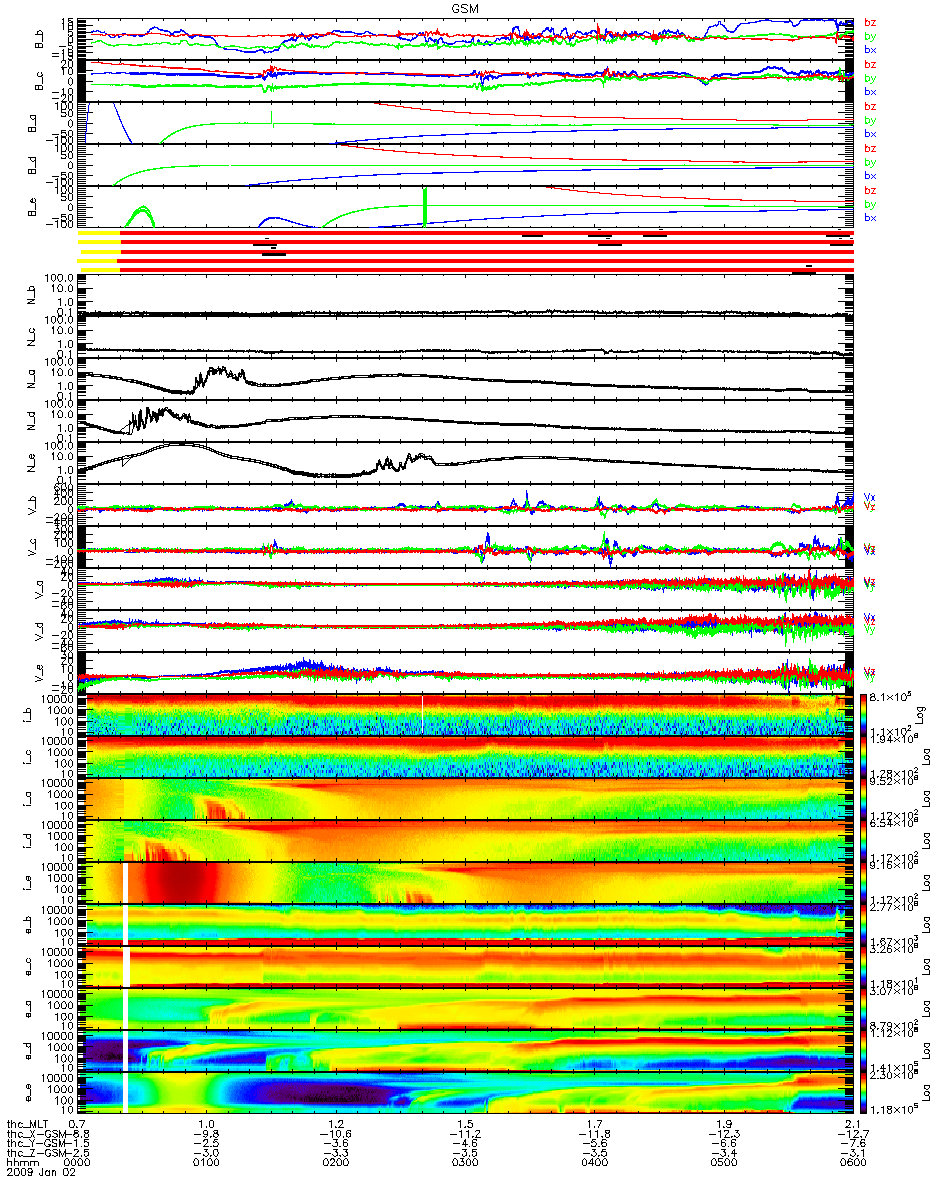Click the 0400 time tick label
The image size is (930, 1200).
[x=596, y=1163]
